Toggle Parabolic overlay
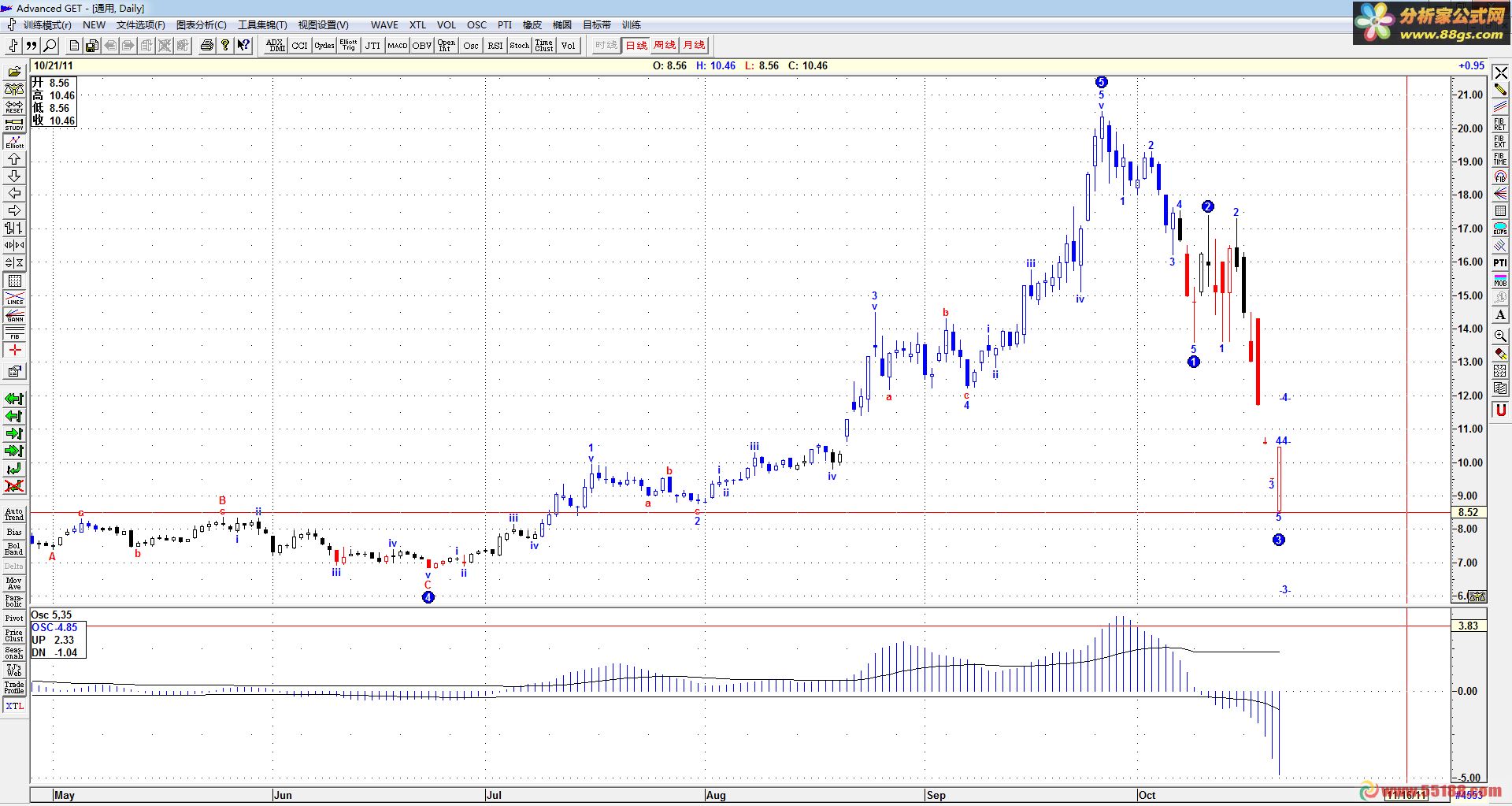 click(14, 601)
